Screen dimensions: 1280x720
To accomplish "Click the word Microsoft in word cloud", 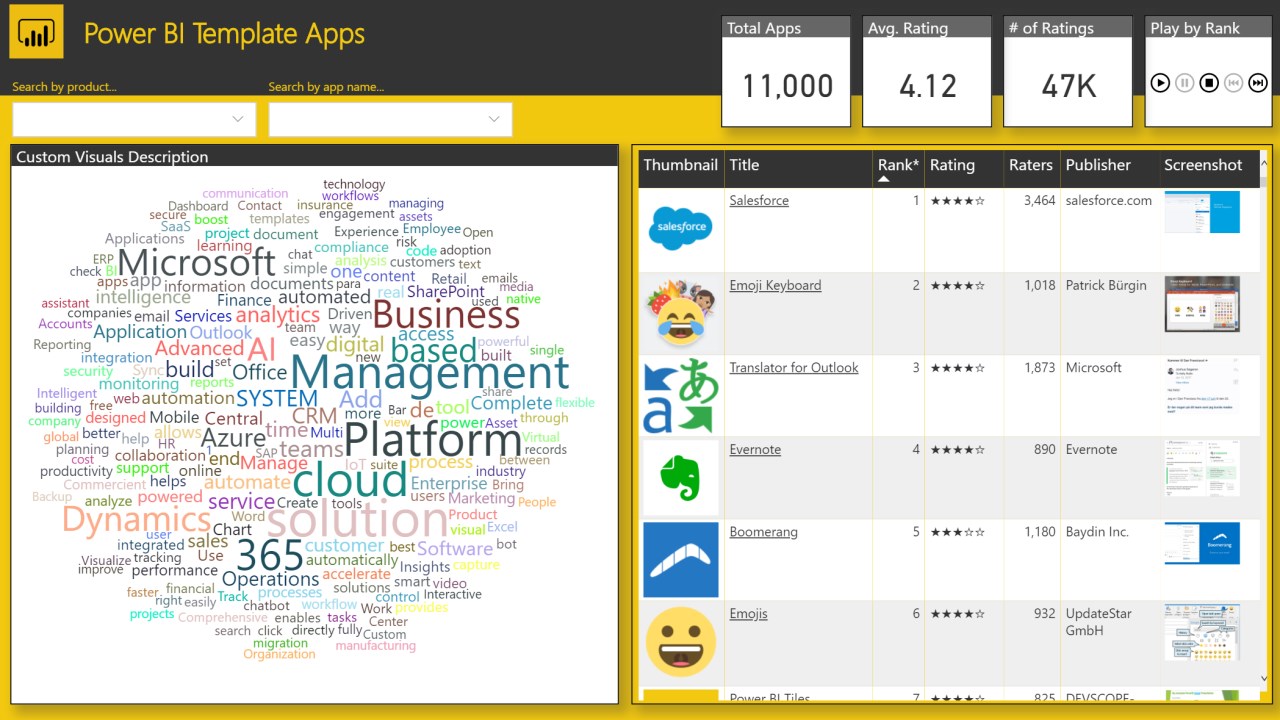I will (196, 262).
